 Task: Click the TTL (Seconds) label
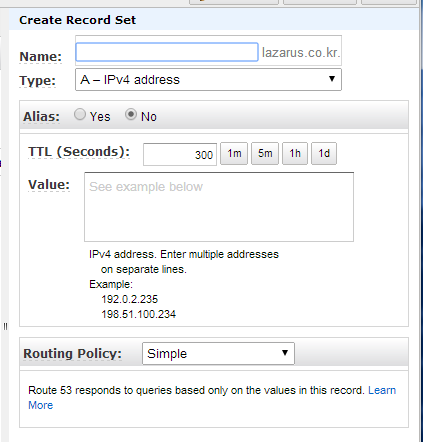point(79,152)
